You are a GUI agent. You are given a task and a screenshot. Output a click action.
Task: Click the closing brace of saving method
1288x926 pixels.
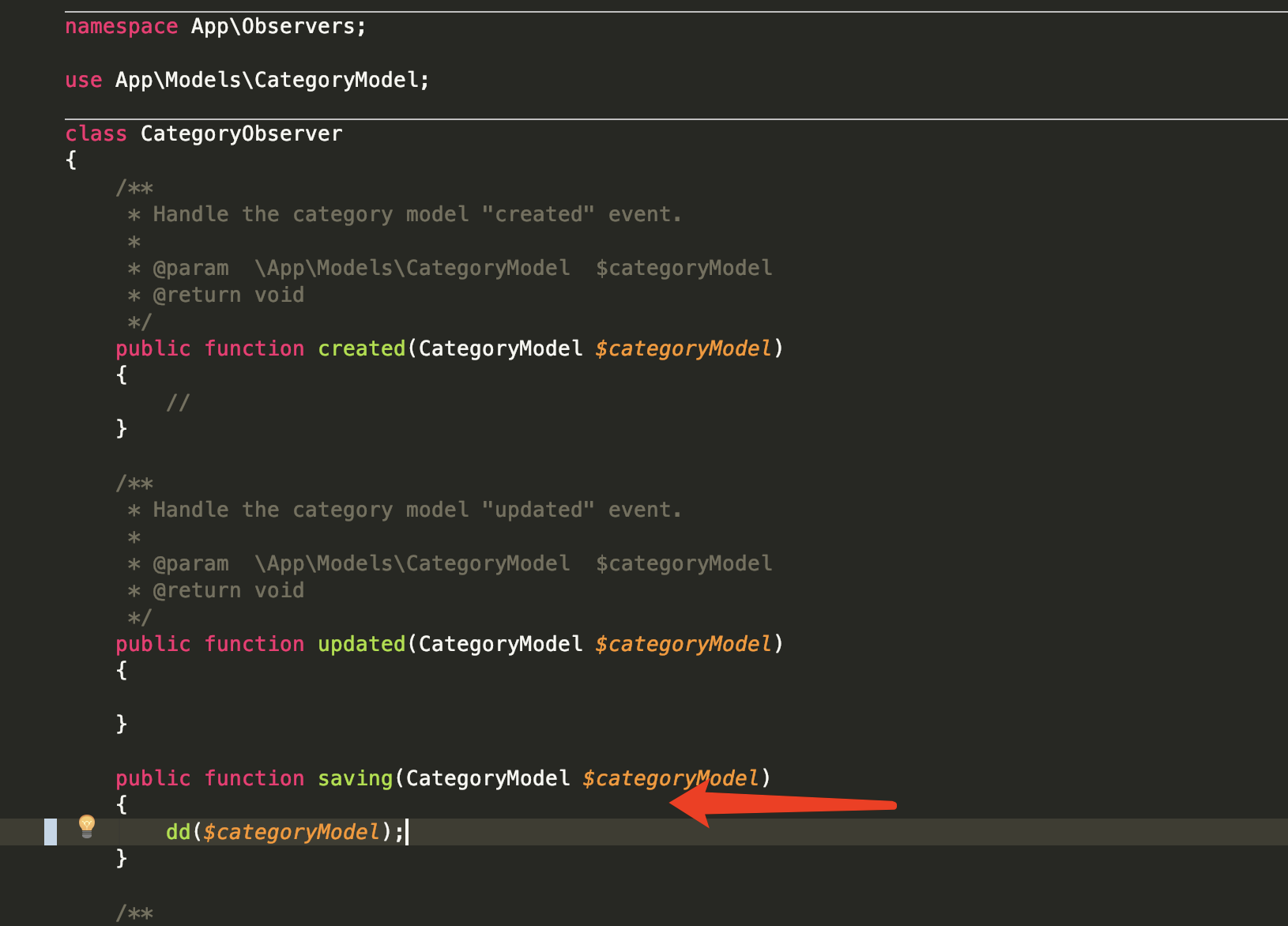[122, 857]
